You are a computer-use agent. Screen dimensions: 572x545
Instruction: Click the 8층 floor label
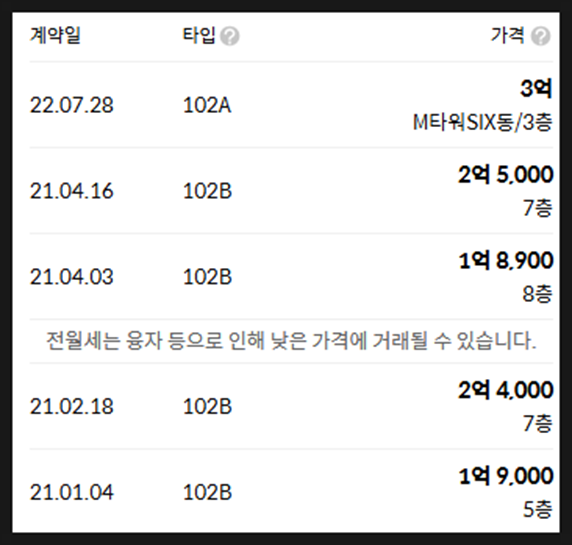click(537, 294)
